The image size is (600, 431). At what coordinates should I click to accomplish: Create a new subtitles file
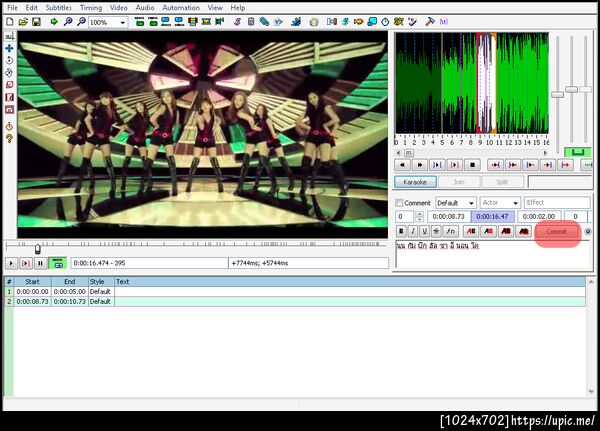[x=10, y=22]
